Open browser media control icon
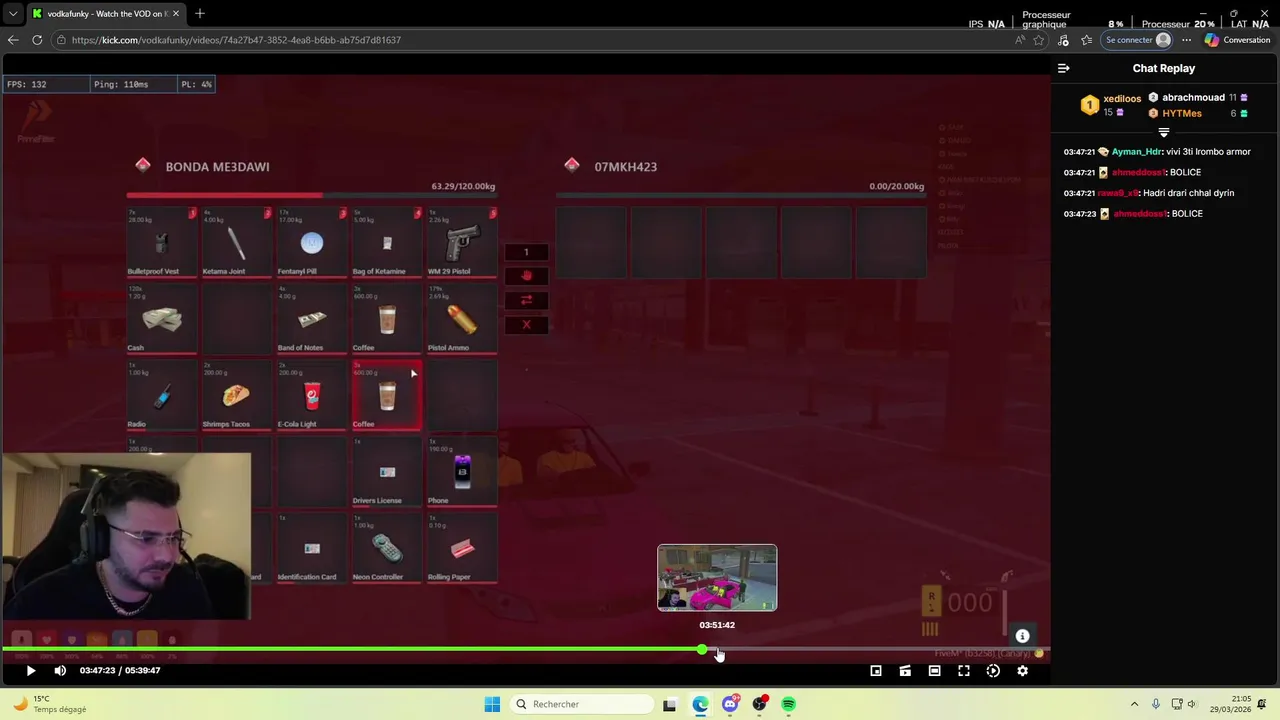 [x=1063, y=40]
